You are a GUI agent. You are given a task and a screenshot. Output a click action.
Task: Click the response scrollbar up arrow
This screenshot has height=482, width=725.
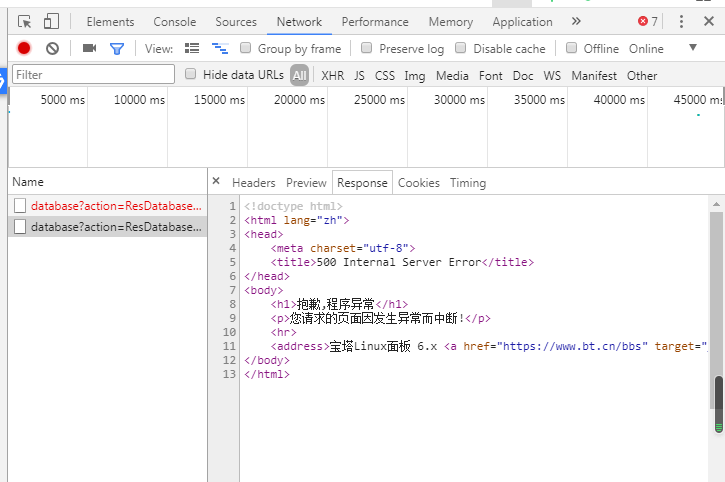click(716, 204)
